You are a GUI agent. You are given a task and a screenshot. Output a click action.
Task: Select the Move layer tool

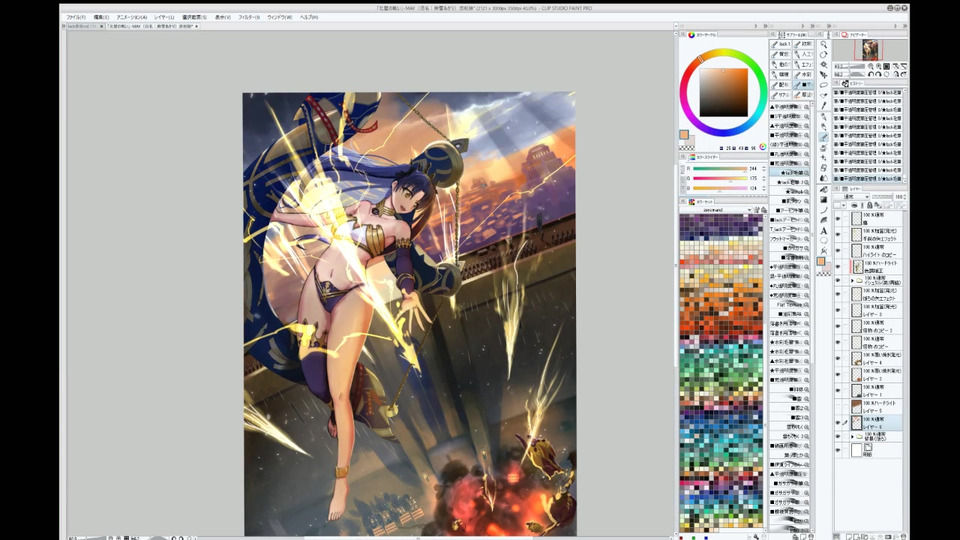coord(824,74)
